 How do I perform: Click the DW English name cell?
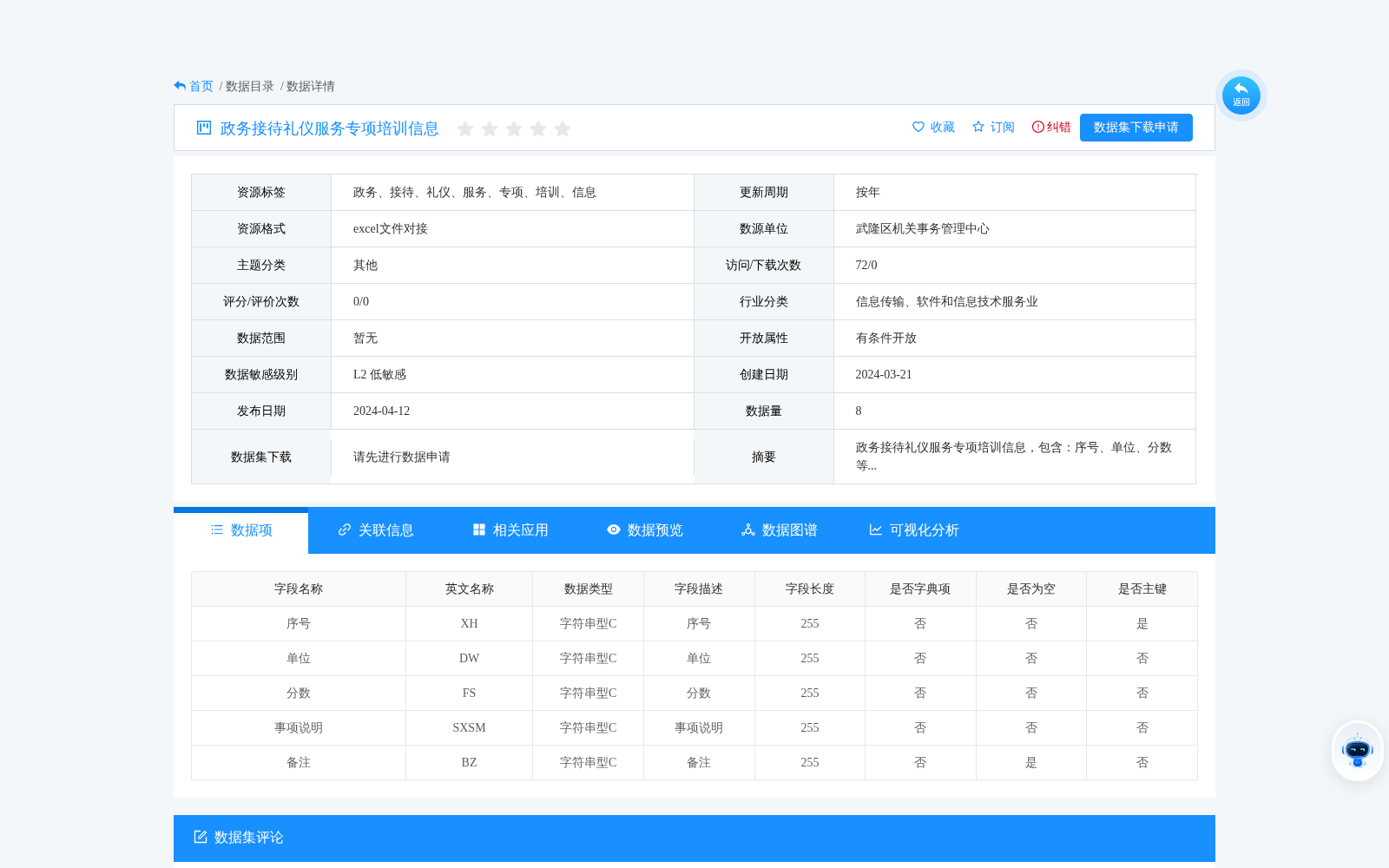coord(470,659)
